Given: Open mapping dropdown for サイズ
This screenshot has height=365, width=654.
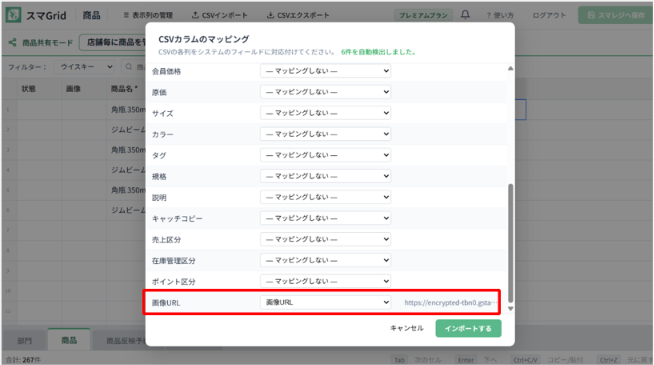Looking at the screenshot, I should 325,113.
